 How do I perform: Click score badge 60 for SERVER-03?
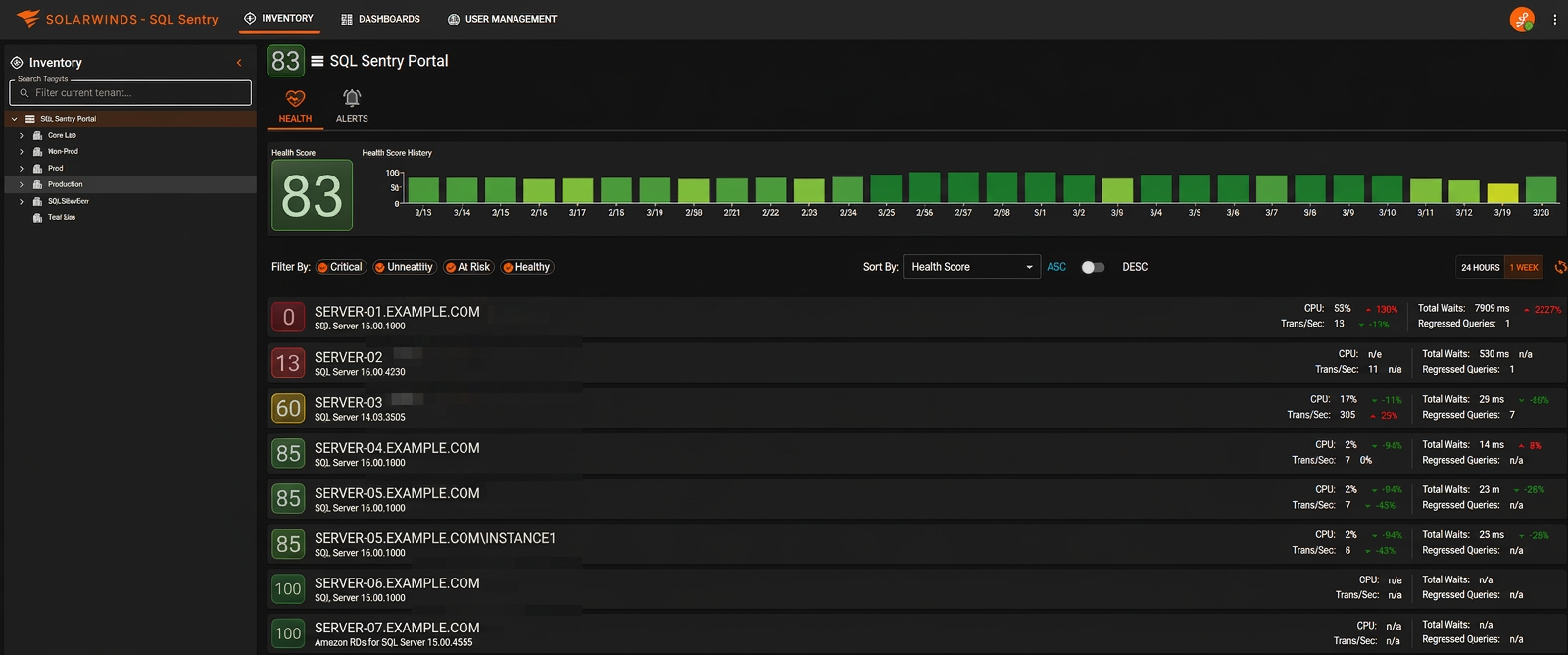click(288, 408)
